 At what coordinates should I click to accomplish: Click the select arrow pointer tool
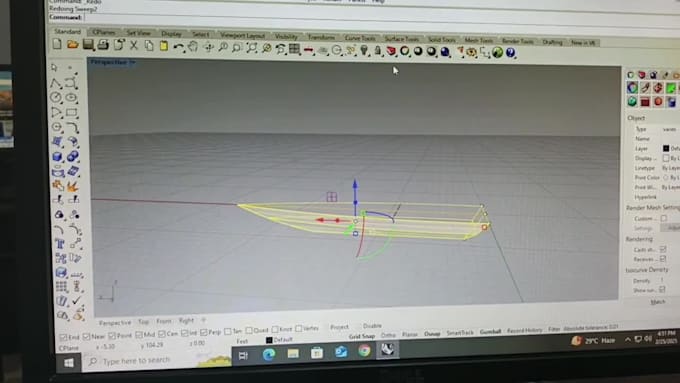tap(55, 68)
